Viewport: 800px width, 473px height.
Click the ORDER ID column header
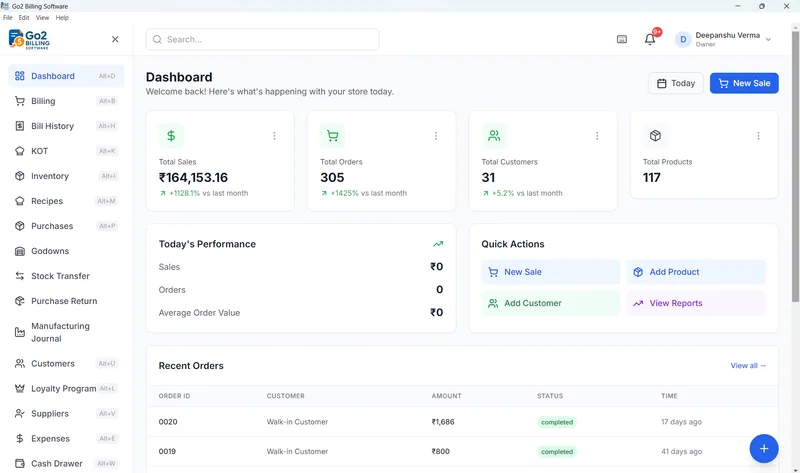tap(174, 396)
